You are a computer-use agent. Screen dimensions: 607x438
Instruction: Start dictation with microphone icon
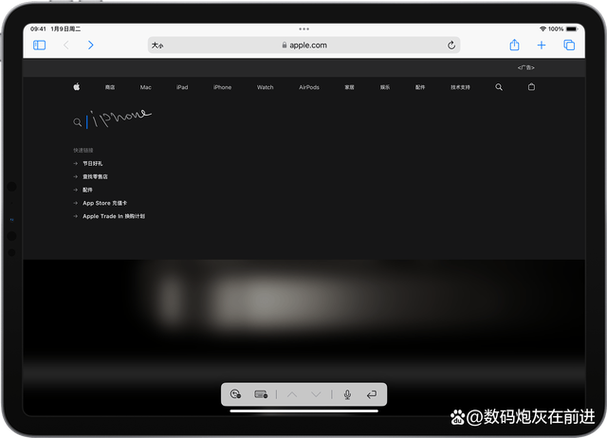(x=347, y=394)
